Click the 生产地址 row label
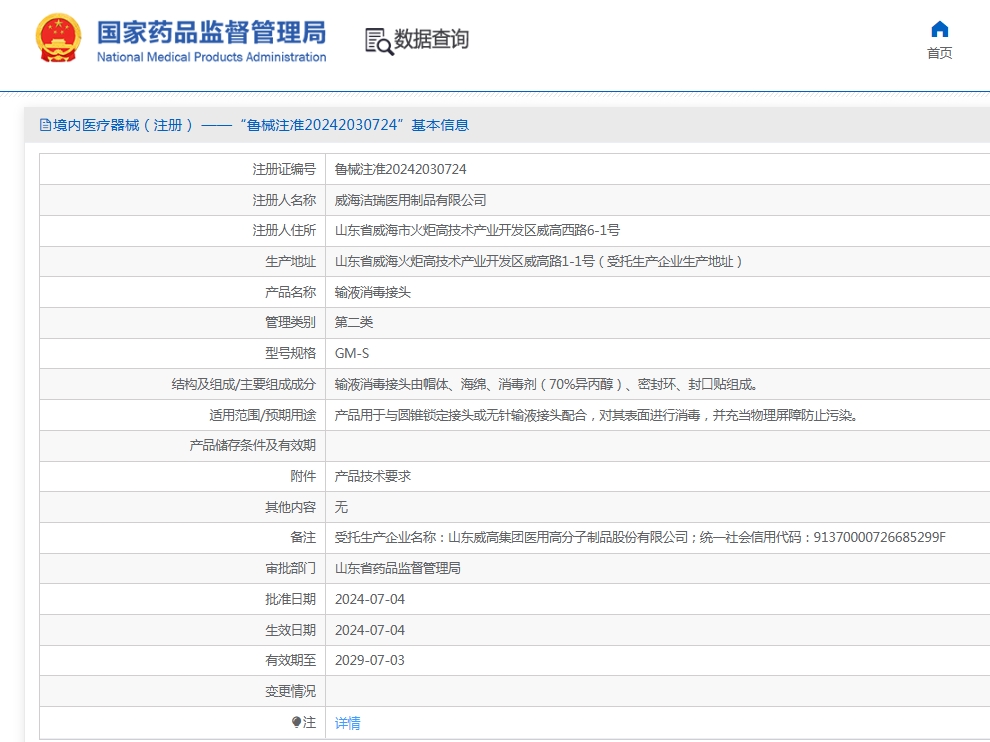 (290, 261)
